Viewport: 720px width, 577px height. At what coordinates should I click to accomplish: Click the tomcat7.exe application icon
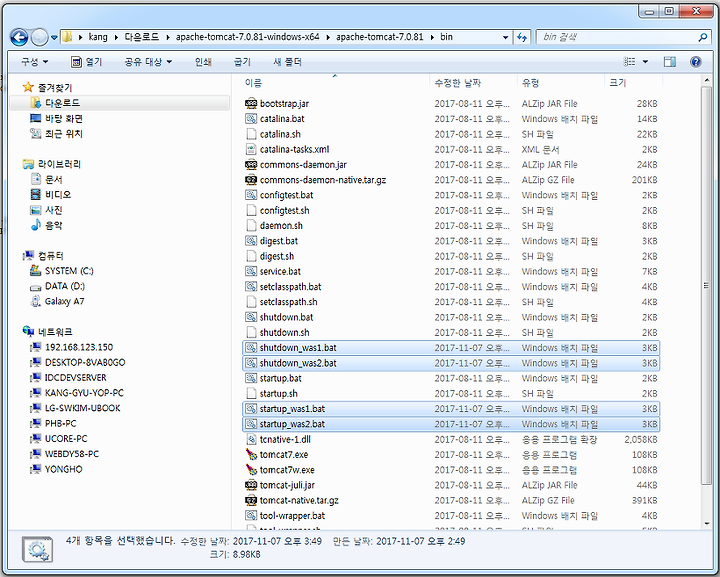click(x=251, y=454)
